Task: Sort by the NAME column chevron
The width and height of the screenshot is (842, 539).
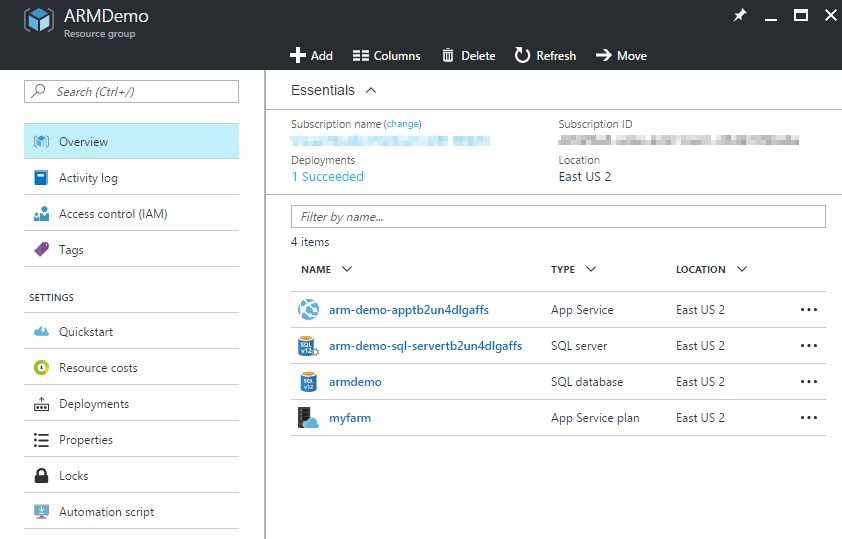Action: pyautogui.click(x=347, y=269)
